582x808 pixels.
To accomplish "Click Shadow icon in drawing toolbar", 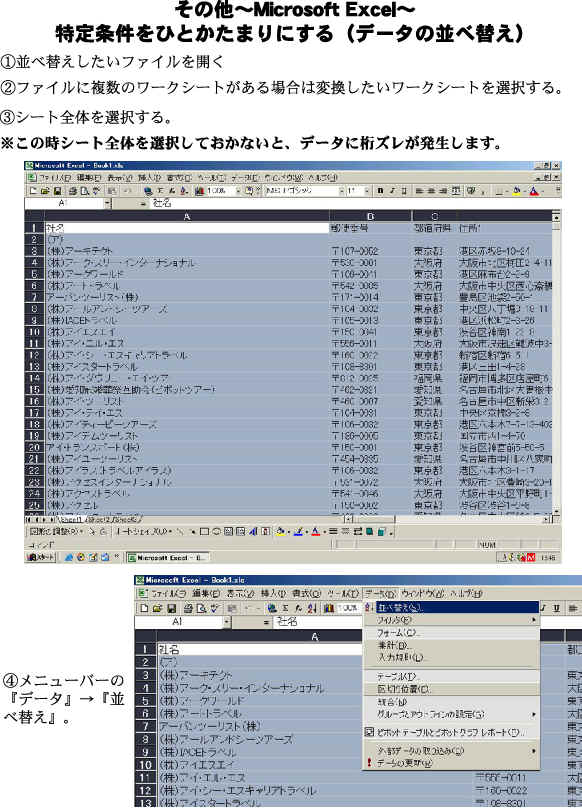I will point(369,531).
